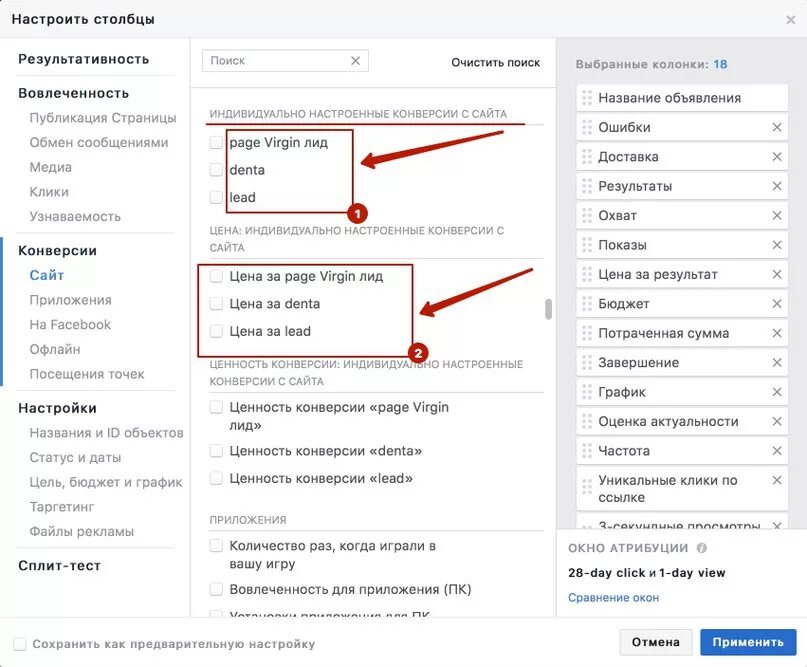Select Узнаваемость in the sidebar
The image size is (807, 667).
75,217
